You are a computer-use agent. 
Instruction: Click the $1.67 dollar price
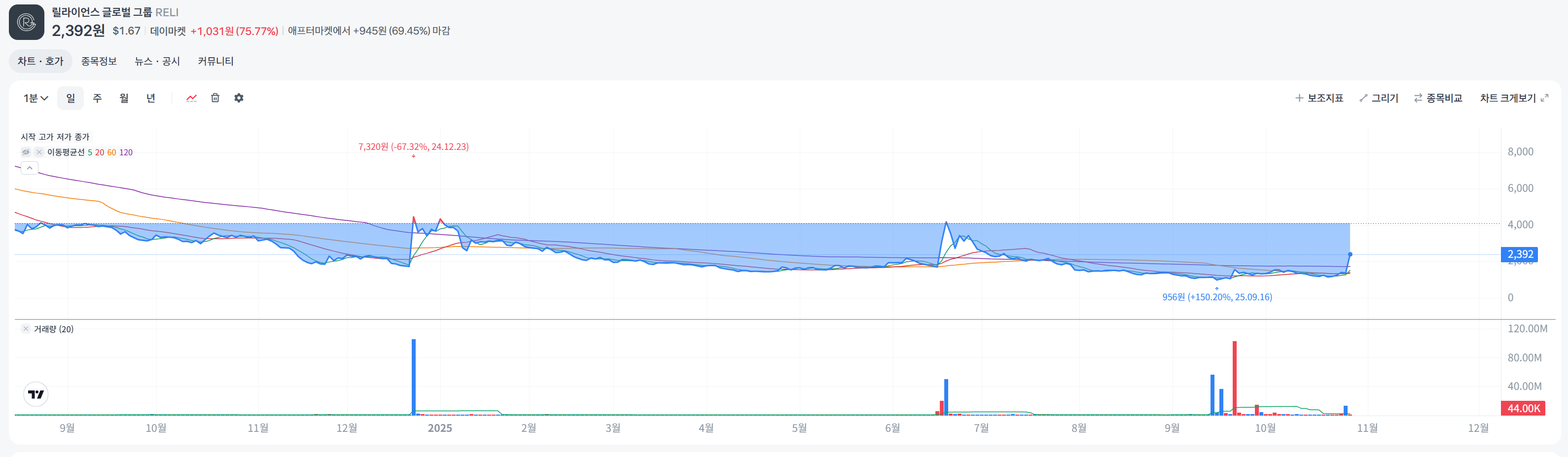(x=127, y=31)
